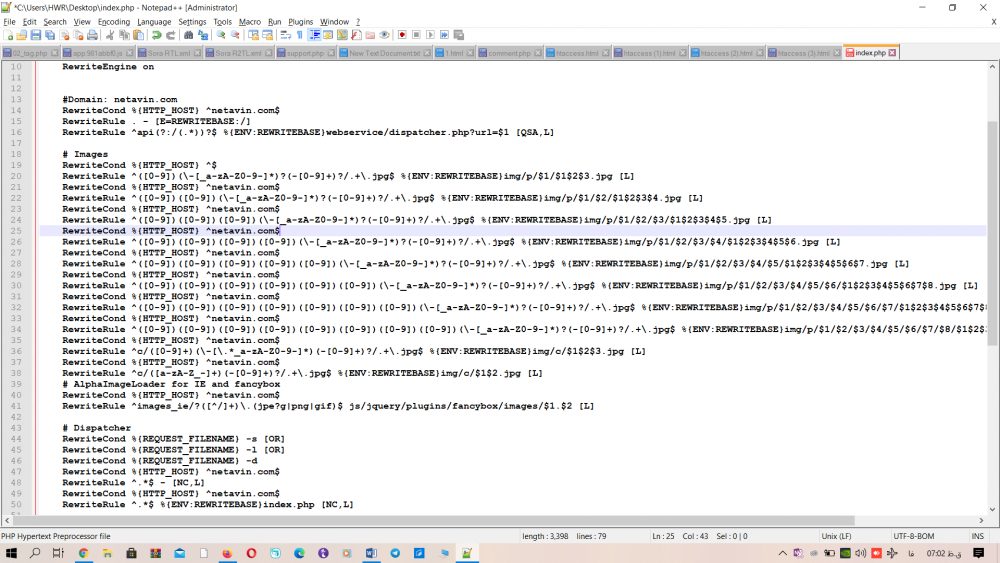Open the Settings menu
This screenshot has width=1000, height=563.
tap(192, 22)
